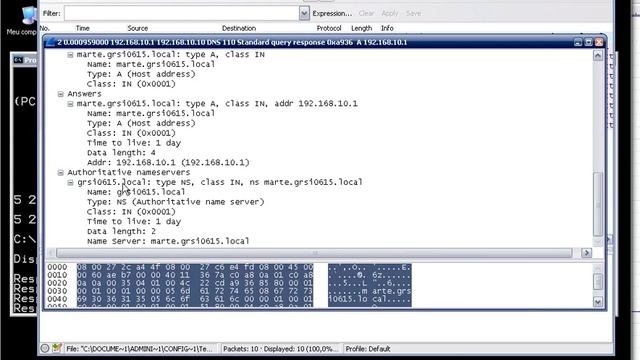
Task: Click the Apply filter button
Action: pos(390,13)
